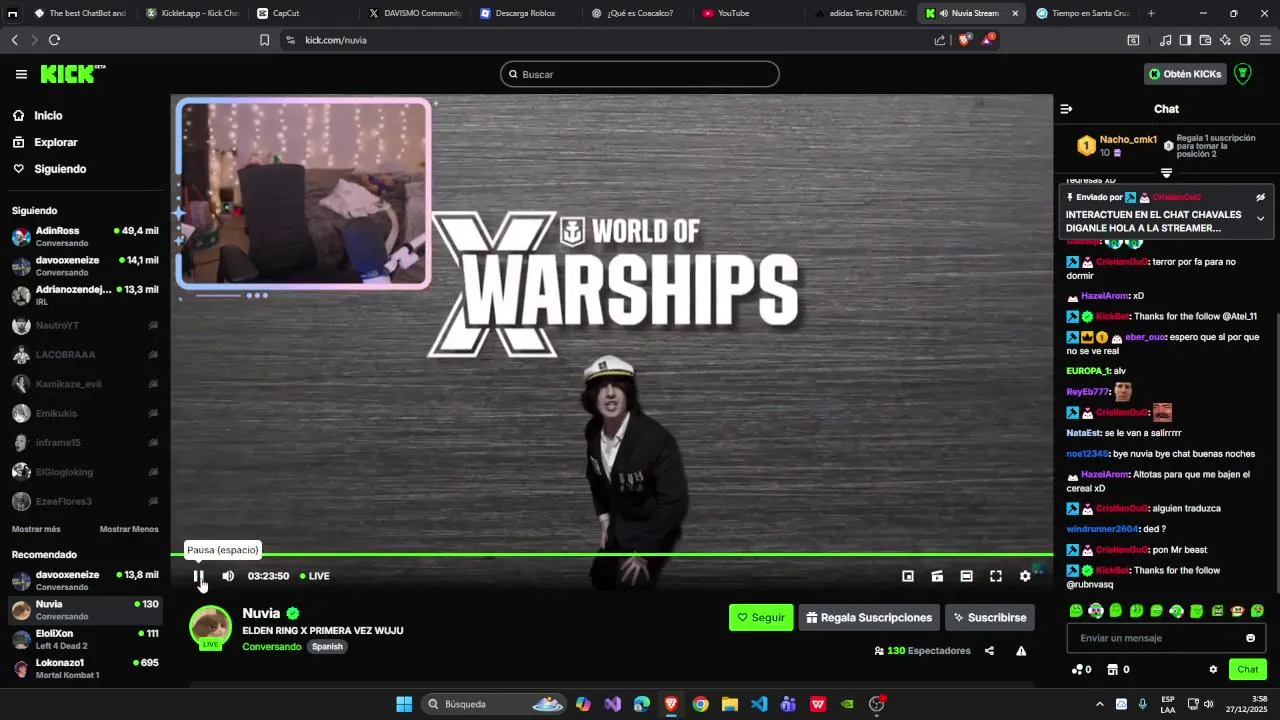This screenshot has width=1280, height=720.
Task: Open a new browser tab
Action: [1151, 13]
